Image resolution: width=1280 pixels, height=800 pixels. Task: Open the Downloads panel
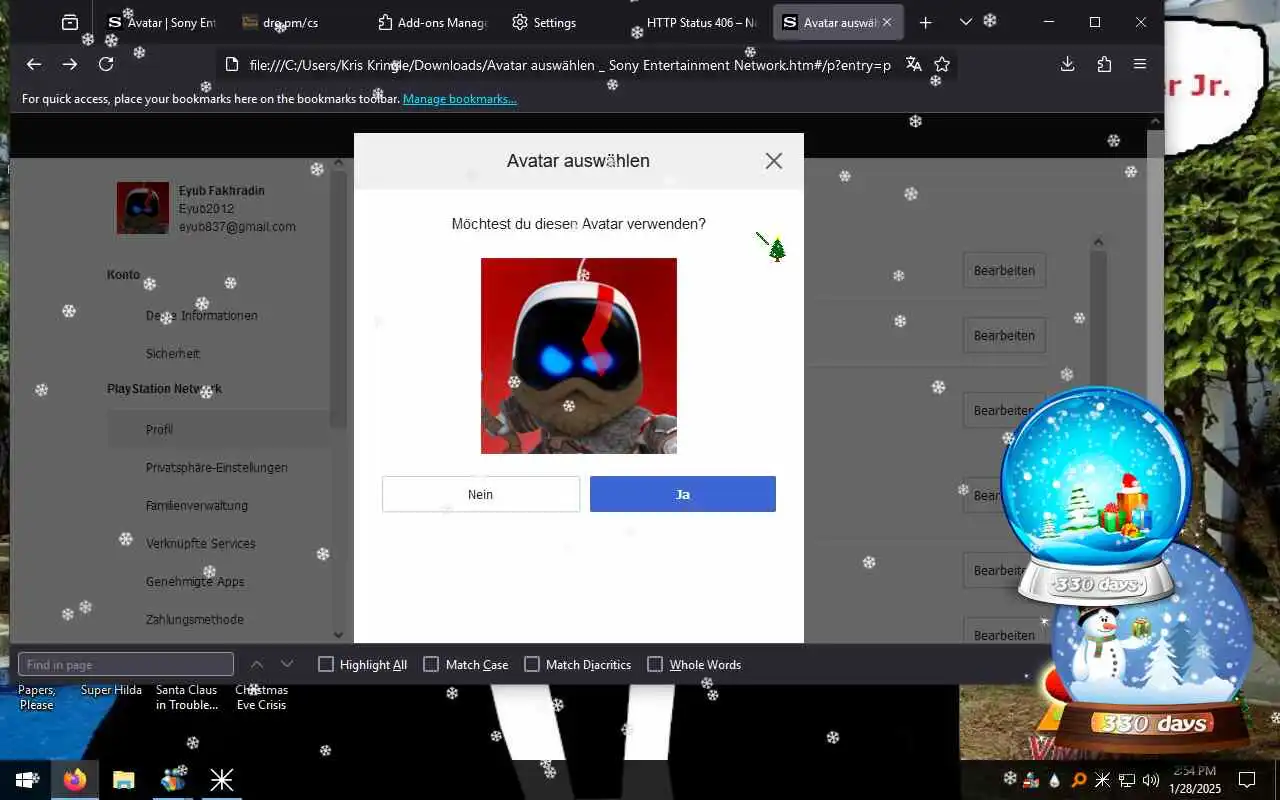(x=1067, y=64)
